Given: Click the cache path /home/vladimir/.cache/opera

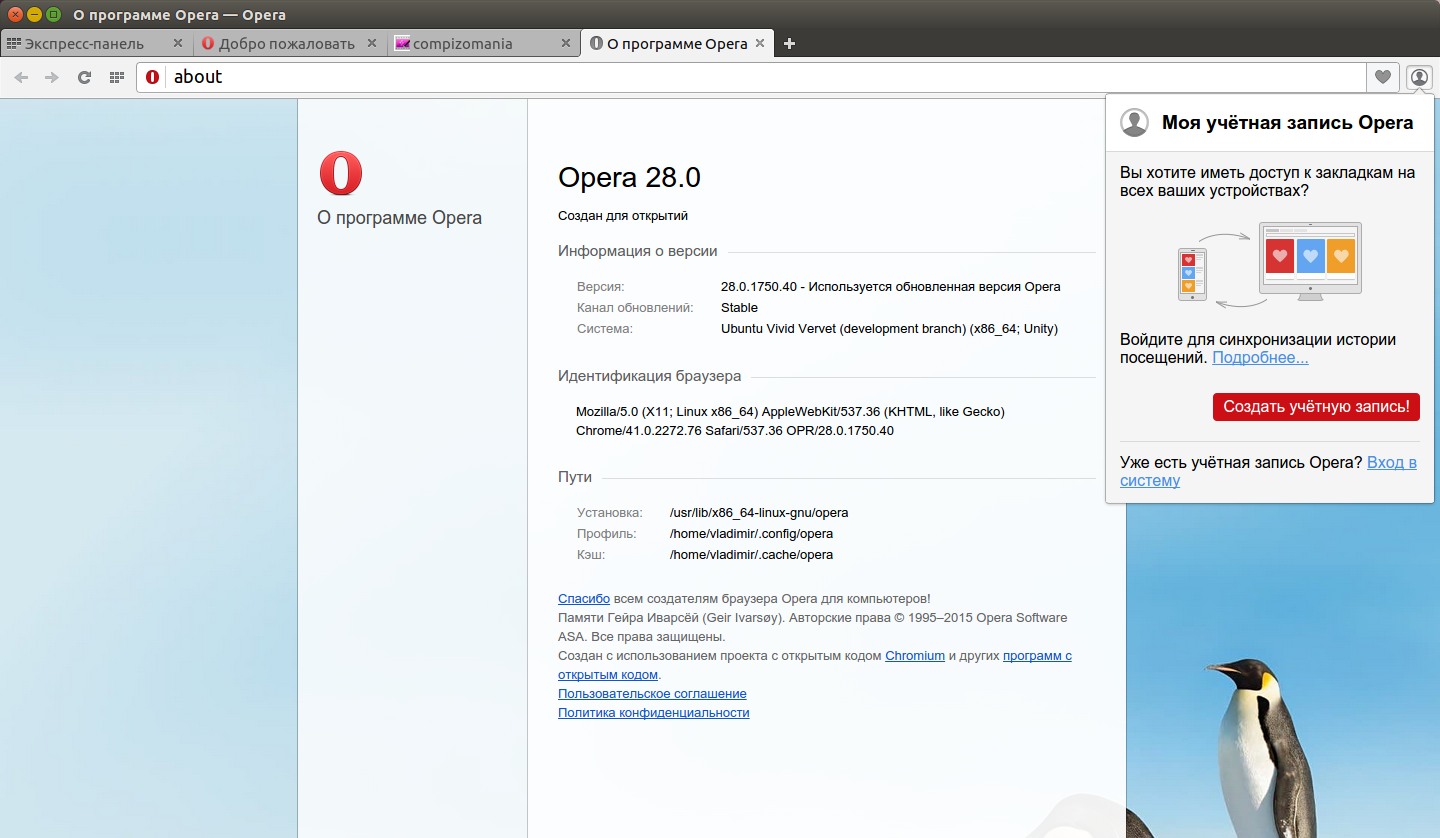Looking at the screenshot, I should point(751,554).
